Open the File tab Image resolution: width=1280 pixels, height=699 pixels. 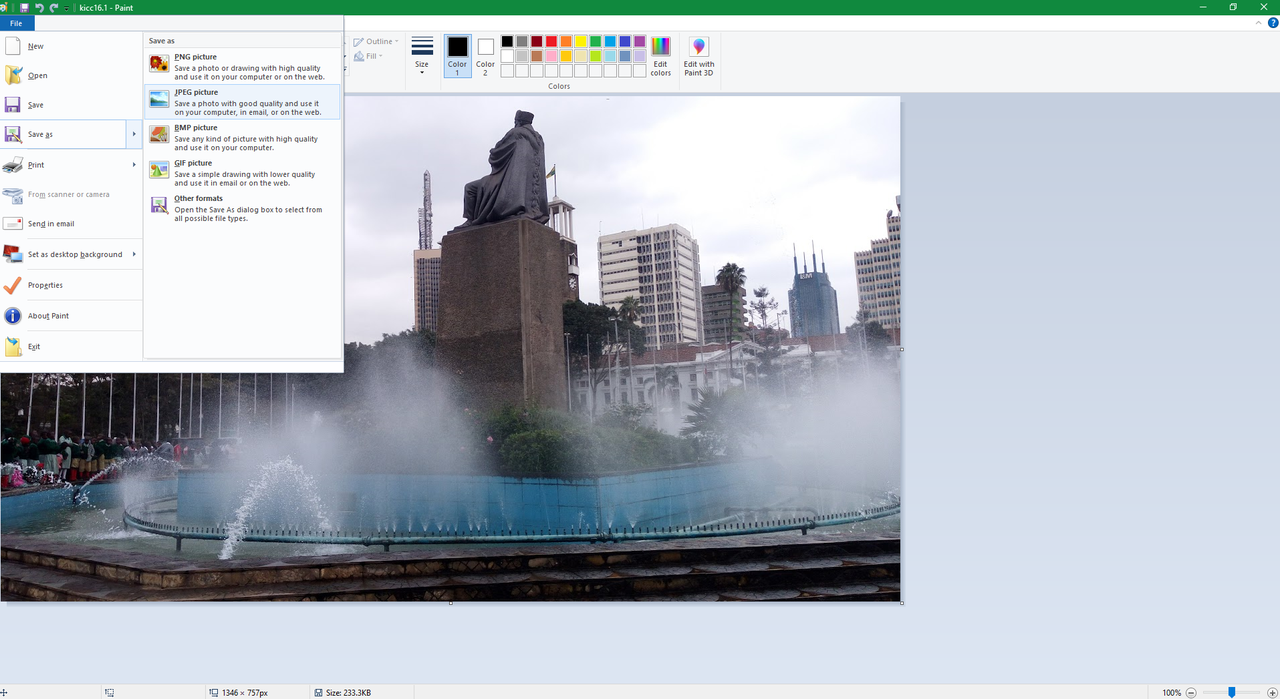(16, 23)
